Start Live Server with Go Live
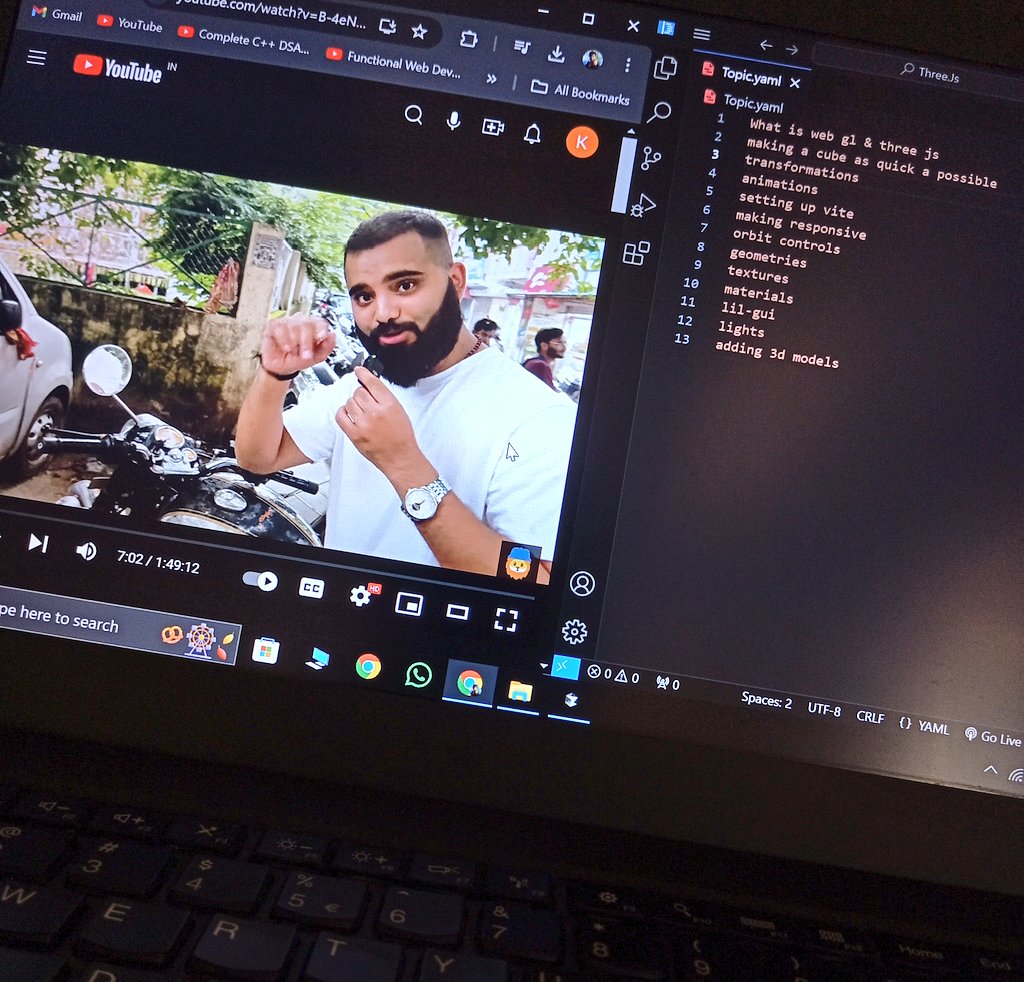 tap(993, 736)
